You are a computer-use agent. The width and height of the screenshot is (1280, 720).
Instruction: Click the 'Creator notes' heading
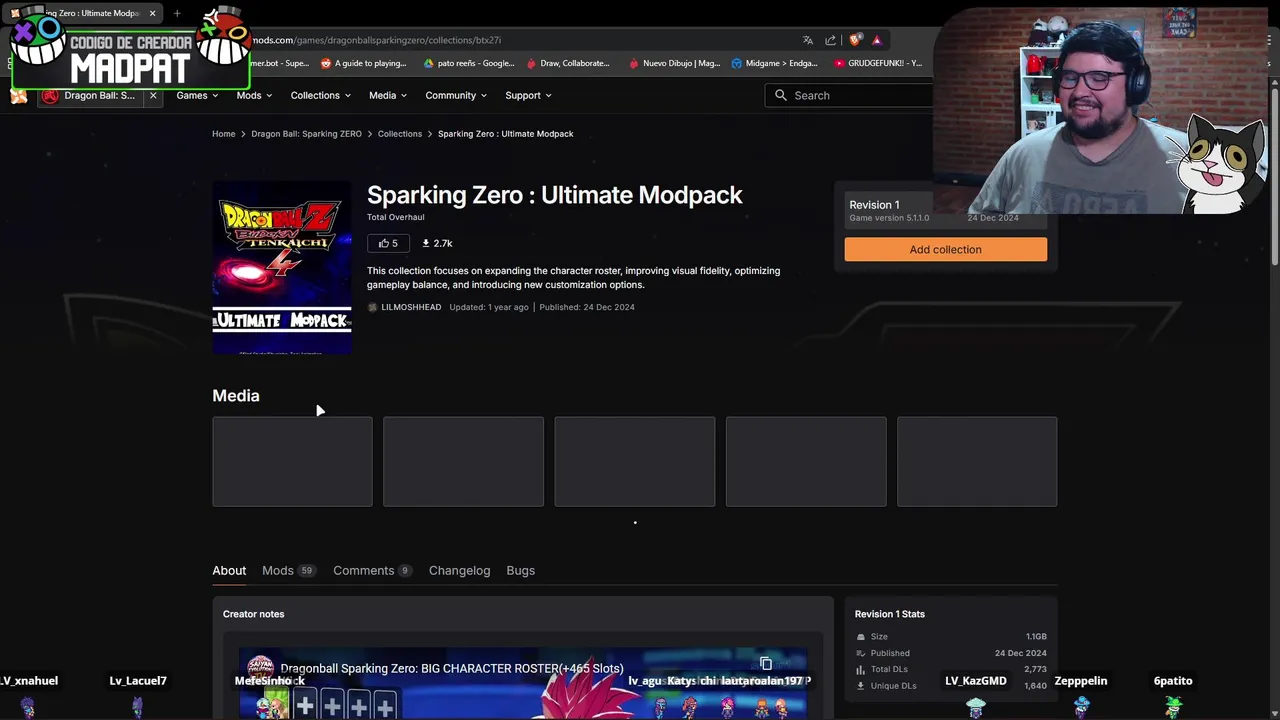click(x=254, y=614)
